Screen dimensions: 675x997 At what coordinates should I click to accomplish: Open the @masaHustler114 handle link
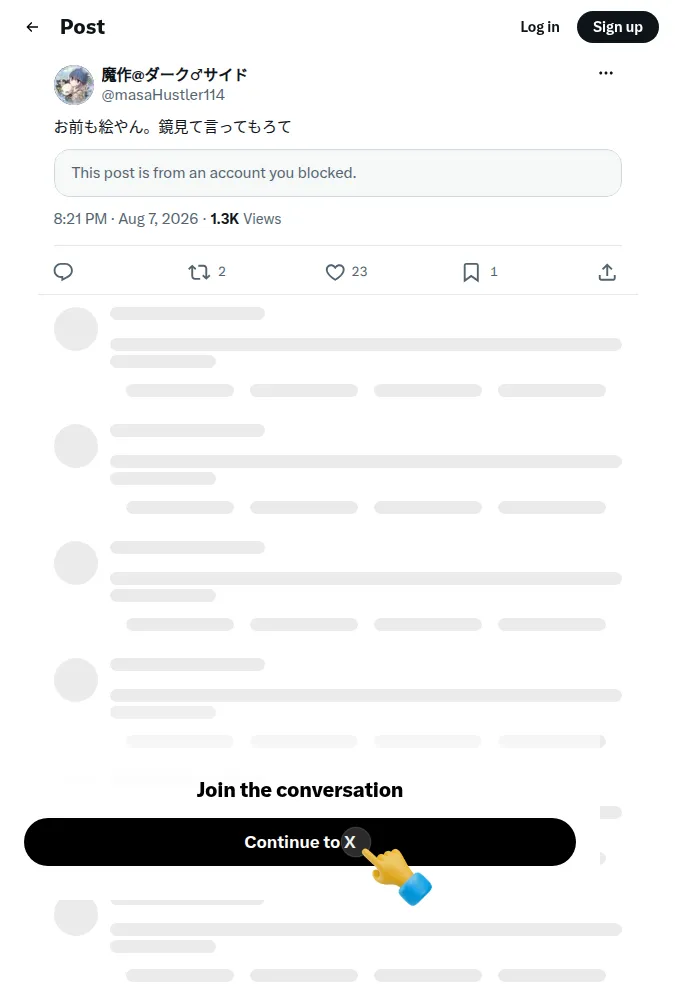(x=163, y=95)
